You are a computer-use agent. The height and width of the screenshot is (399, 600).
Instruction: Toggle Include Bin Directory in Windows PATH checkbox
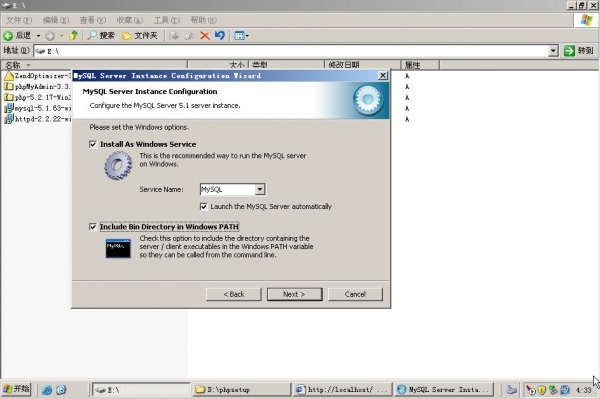pyautogui.click(x=93, y=227)
